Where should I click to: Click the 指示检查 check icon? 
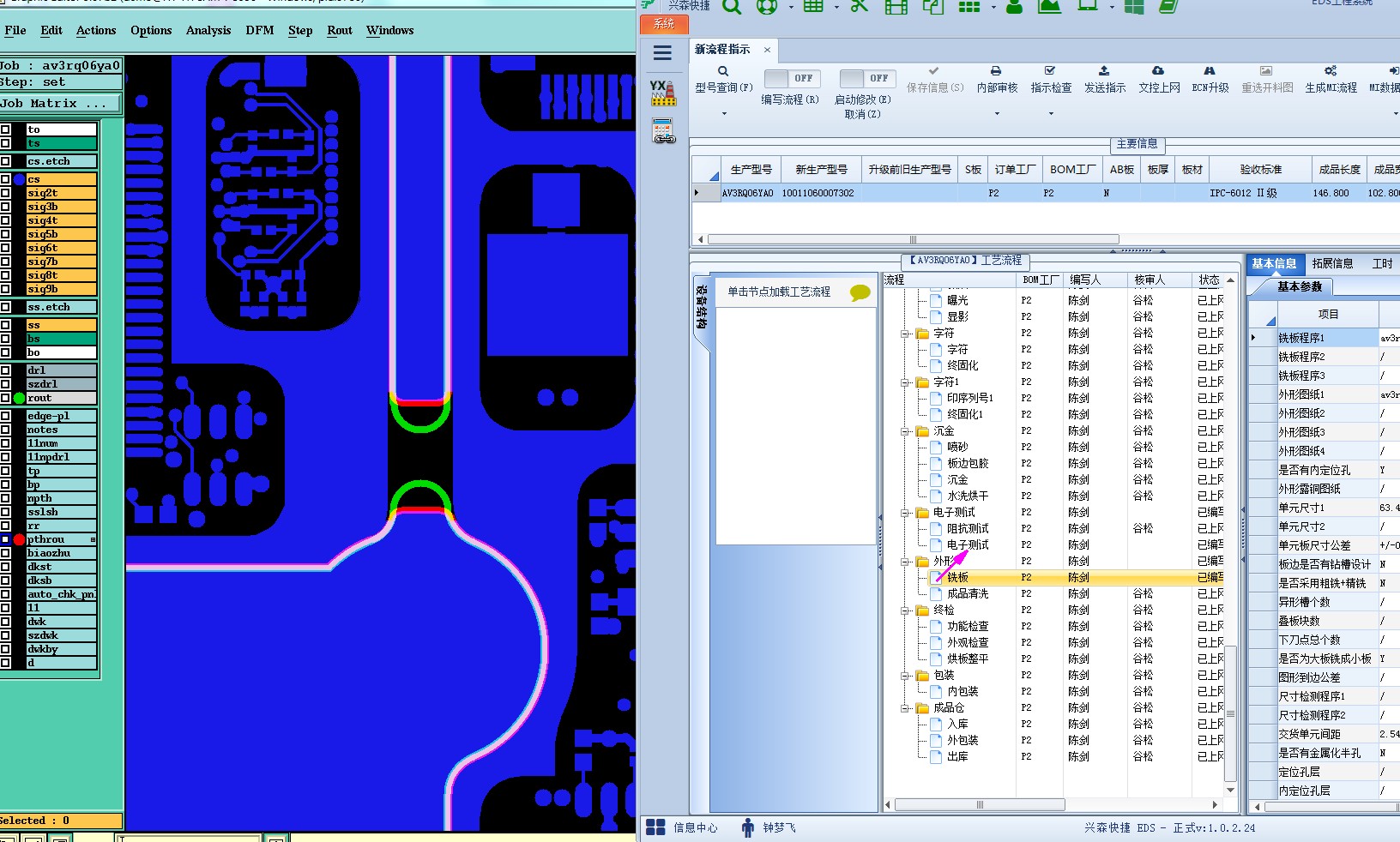click(1050, 71)
